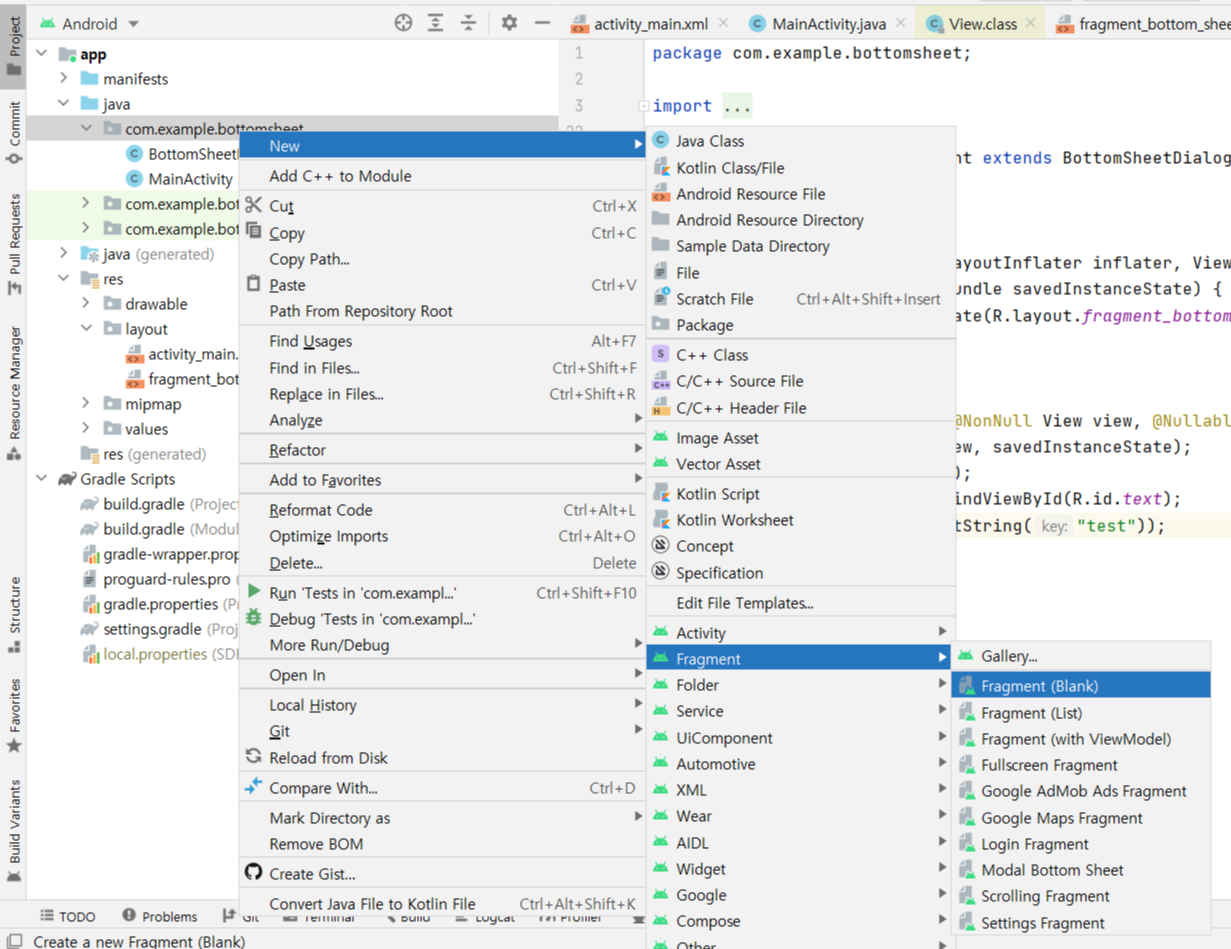Choose Google Maps Fragment template
Viewport: 1231px width, 949px height.
pos(1081,818)
